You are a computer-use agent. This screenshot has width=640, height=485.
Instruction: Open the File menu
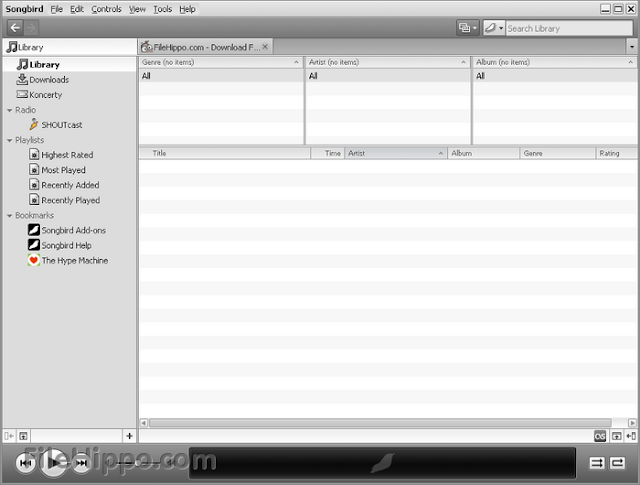tap(56, 9)
